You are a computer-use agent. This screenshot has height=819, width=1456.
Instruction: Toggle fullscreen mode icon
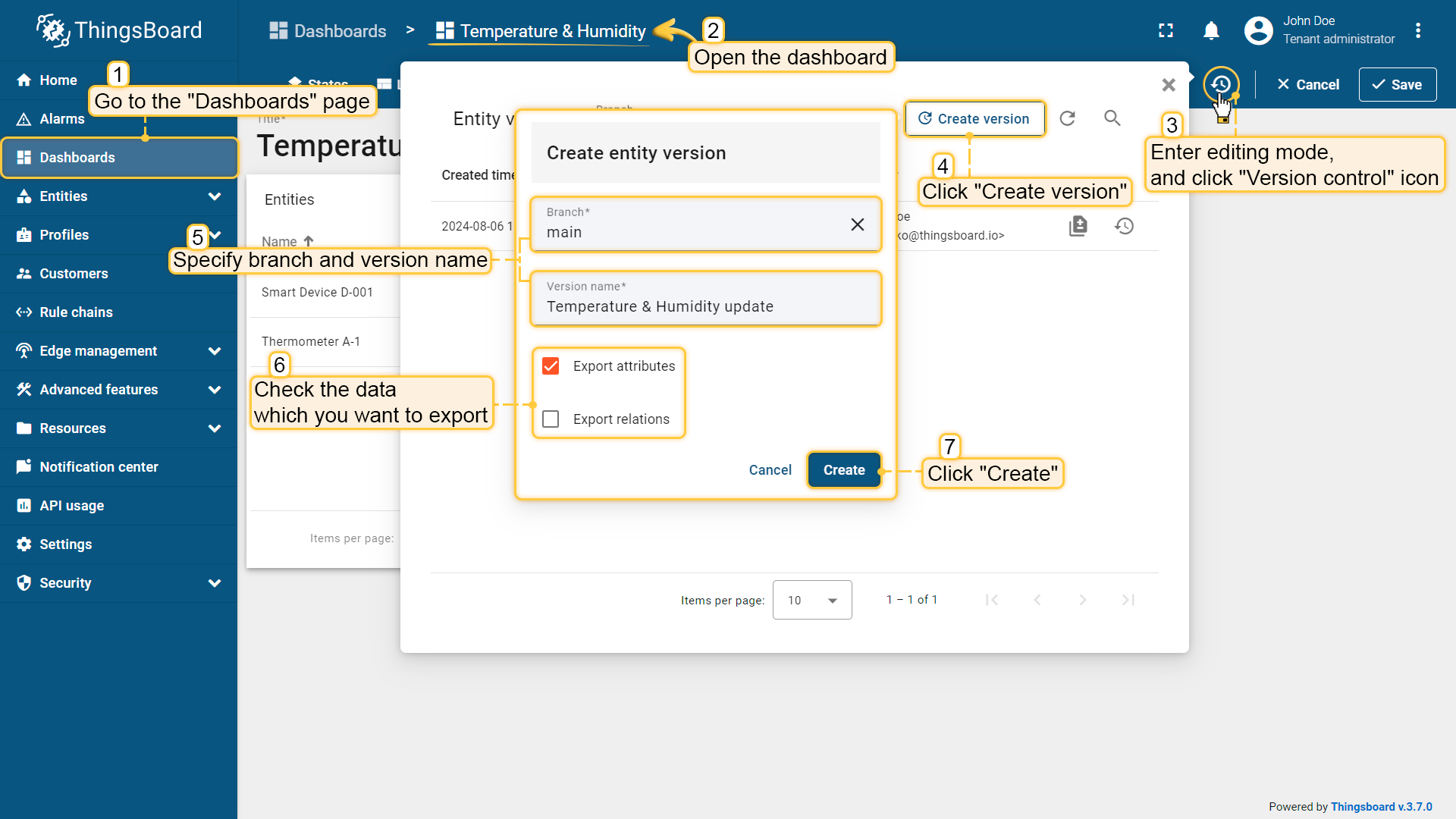pos(1166,30)
